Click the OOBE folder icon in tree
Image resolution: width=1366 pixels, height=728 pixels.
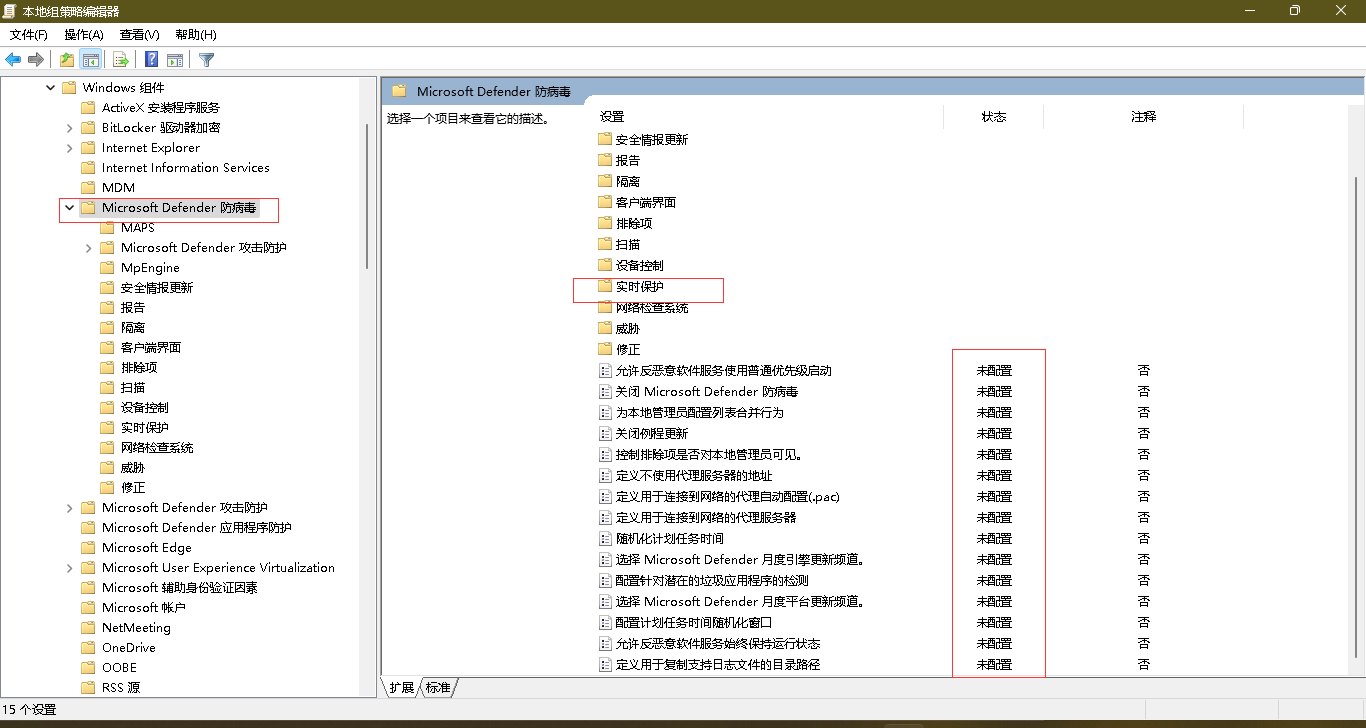click(88, 667)
